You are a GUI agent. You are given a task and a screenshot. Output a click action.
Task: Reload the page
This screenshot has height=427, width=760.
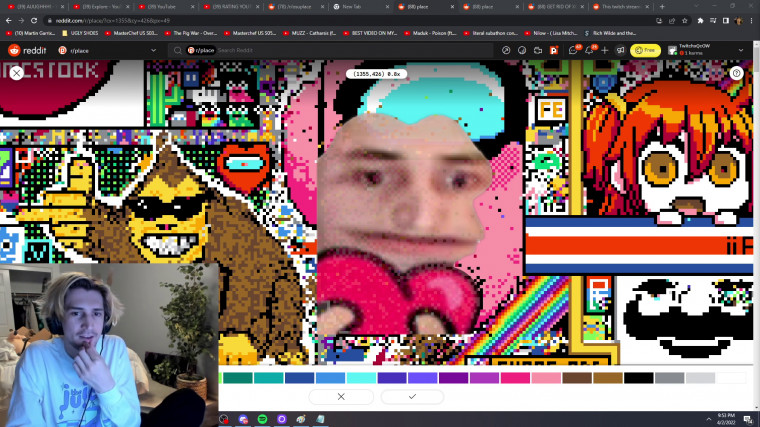coord(34,21)
